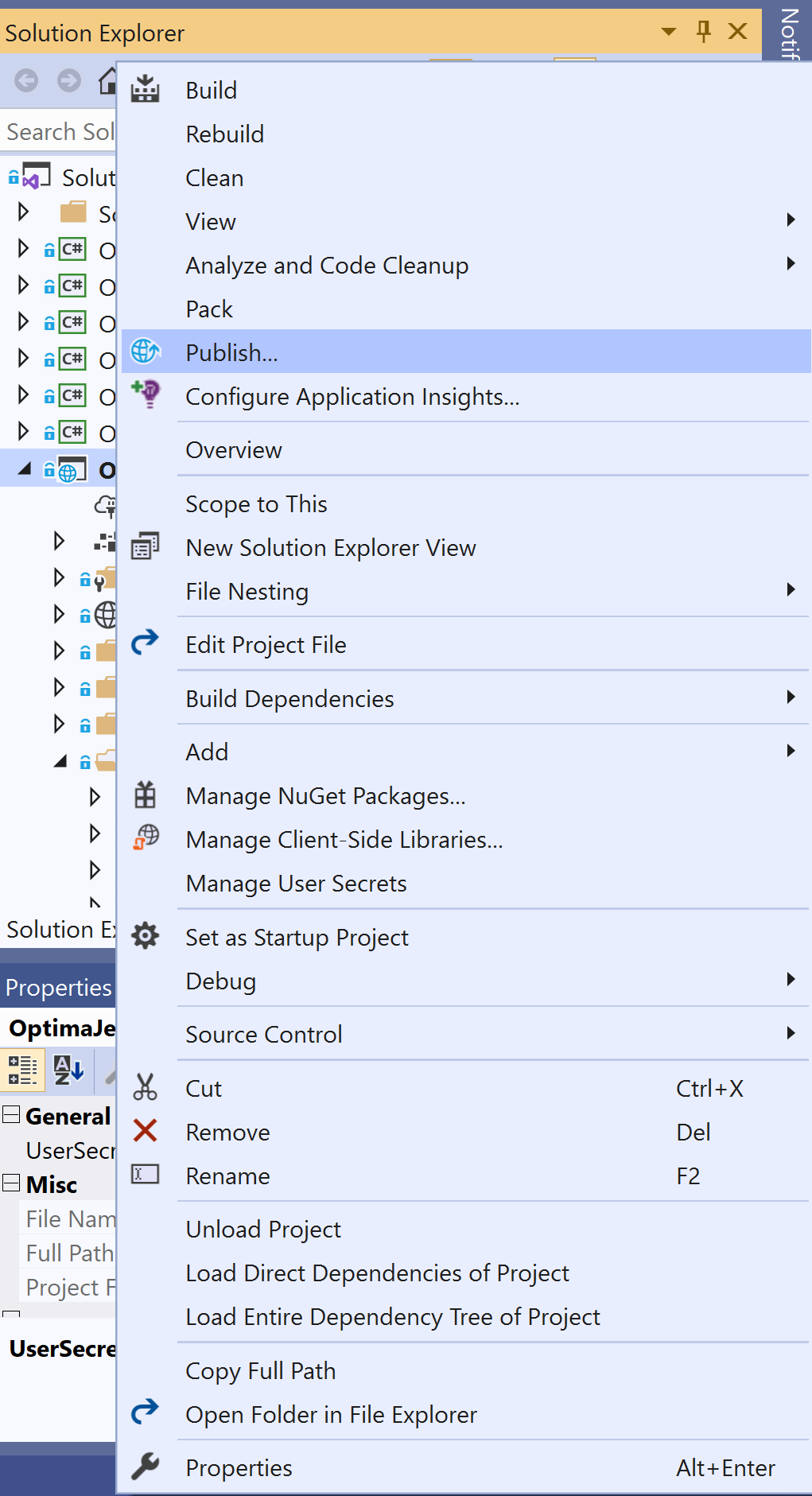Image resolution: width=812 pixels, height=1496 pixels.
Task: Click the Solution Explorer pin icon
Action: tap(703, 31)
